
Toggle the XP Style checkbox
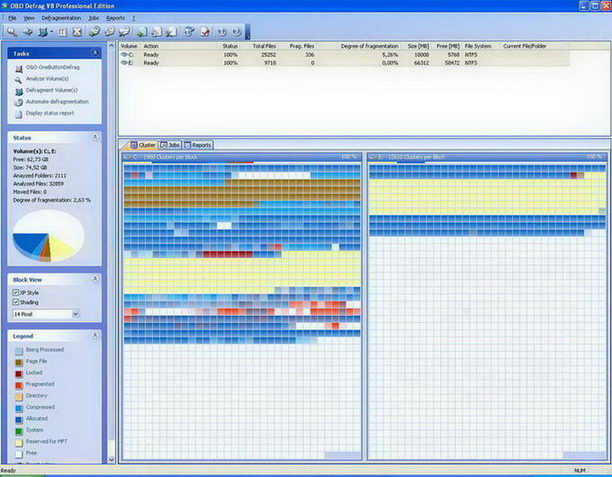(x=16, y=292)
